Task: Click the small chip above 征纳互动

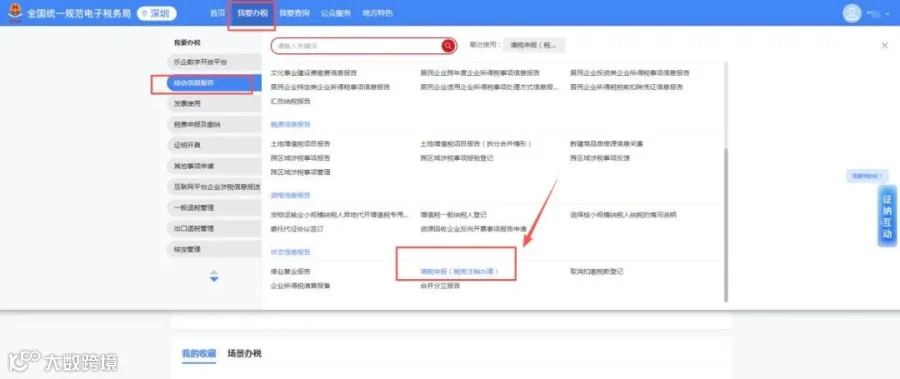Action: (x=867, y=176)
